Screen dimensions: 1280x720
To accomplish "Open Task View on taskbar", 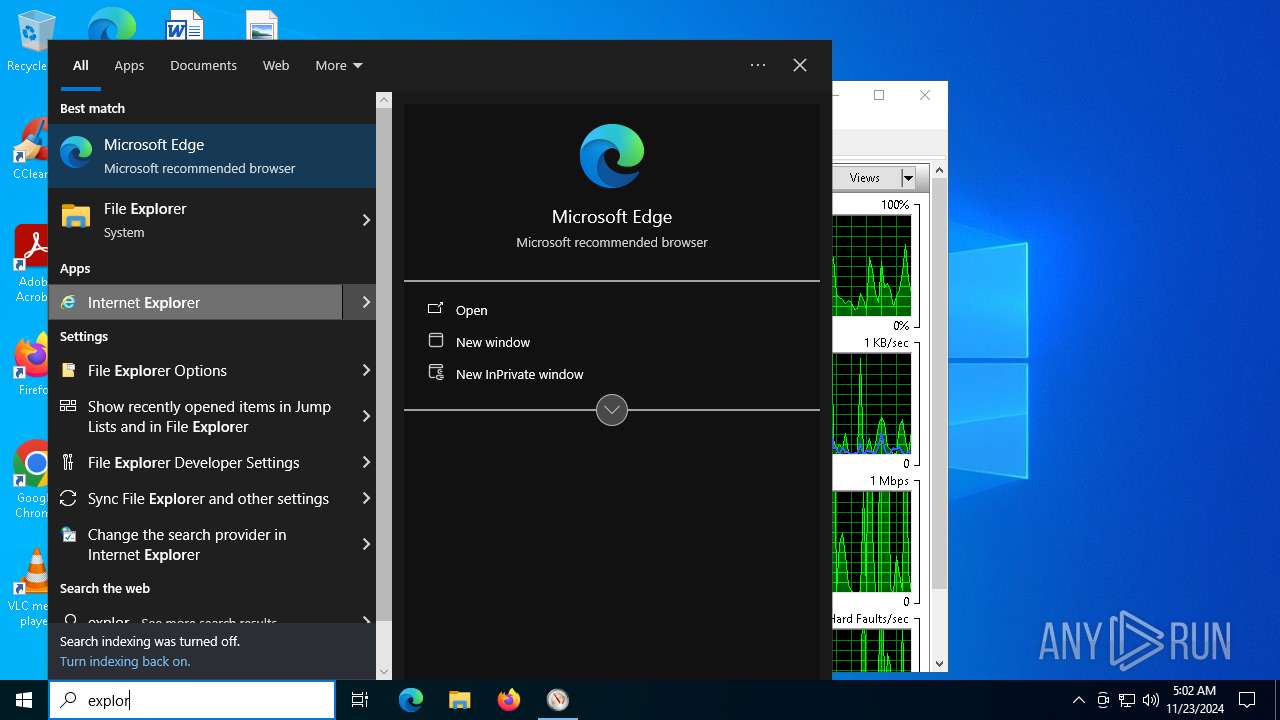I will (x=360, y=700).
